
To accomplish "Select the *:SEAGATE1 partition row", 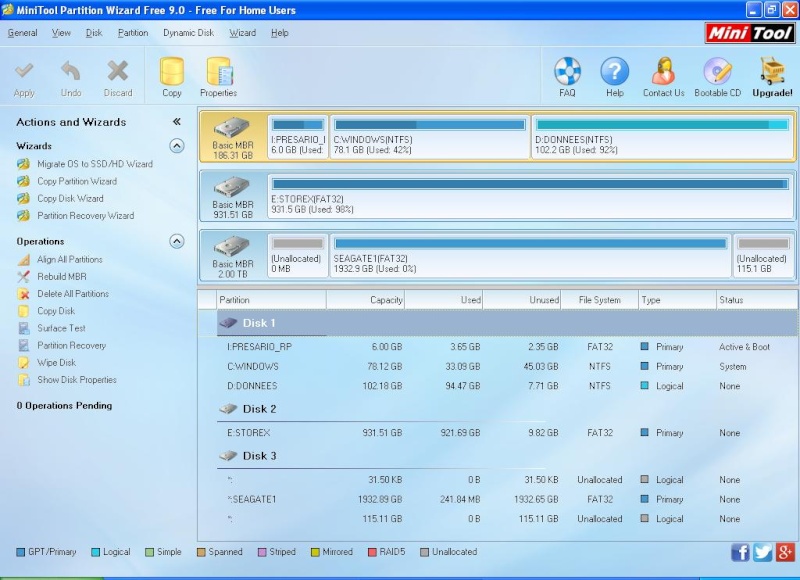I will click(x=507, y=499).
